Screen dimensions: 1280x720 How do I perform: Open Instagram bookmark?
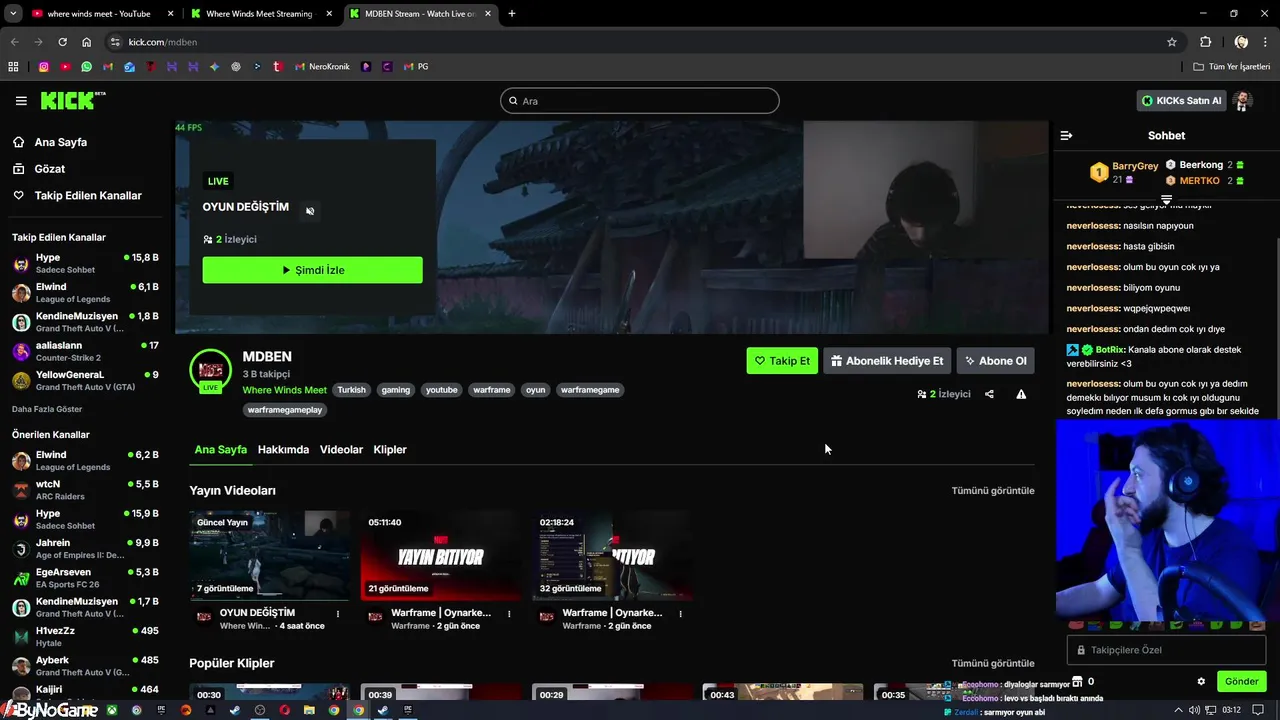[x=44, y=67]
